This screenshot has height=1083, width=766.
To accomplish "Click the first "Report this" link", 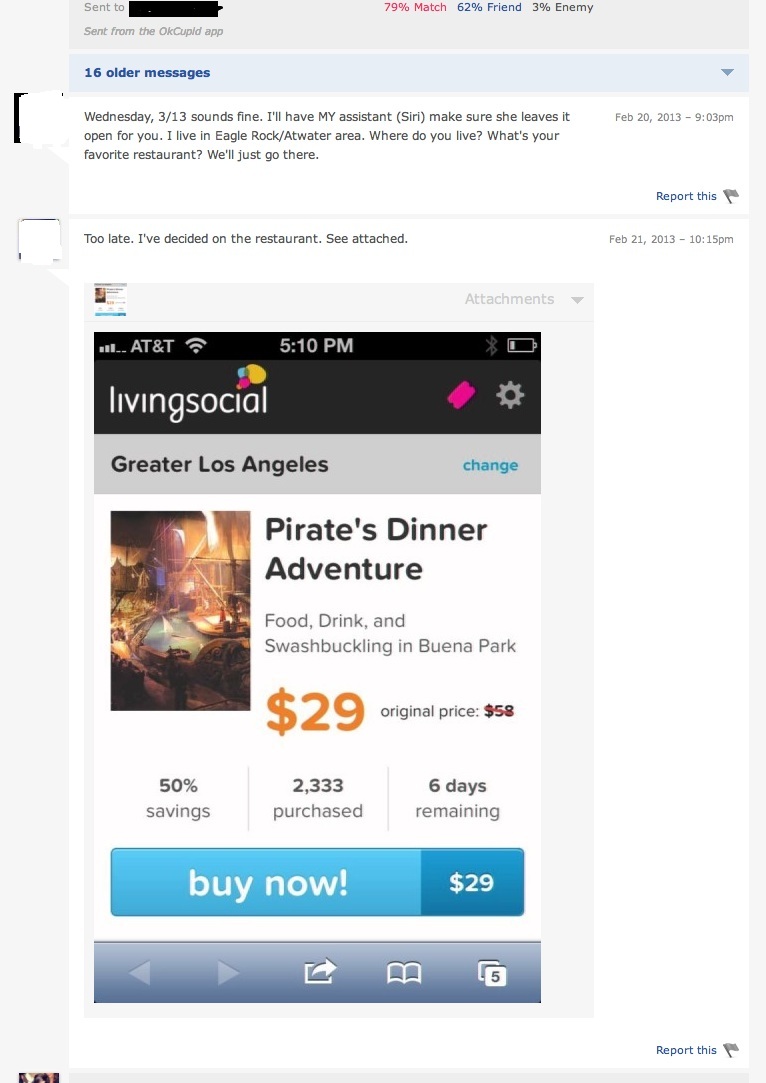I will tap(686, 196).
